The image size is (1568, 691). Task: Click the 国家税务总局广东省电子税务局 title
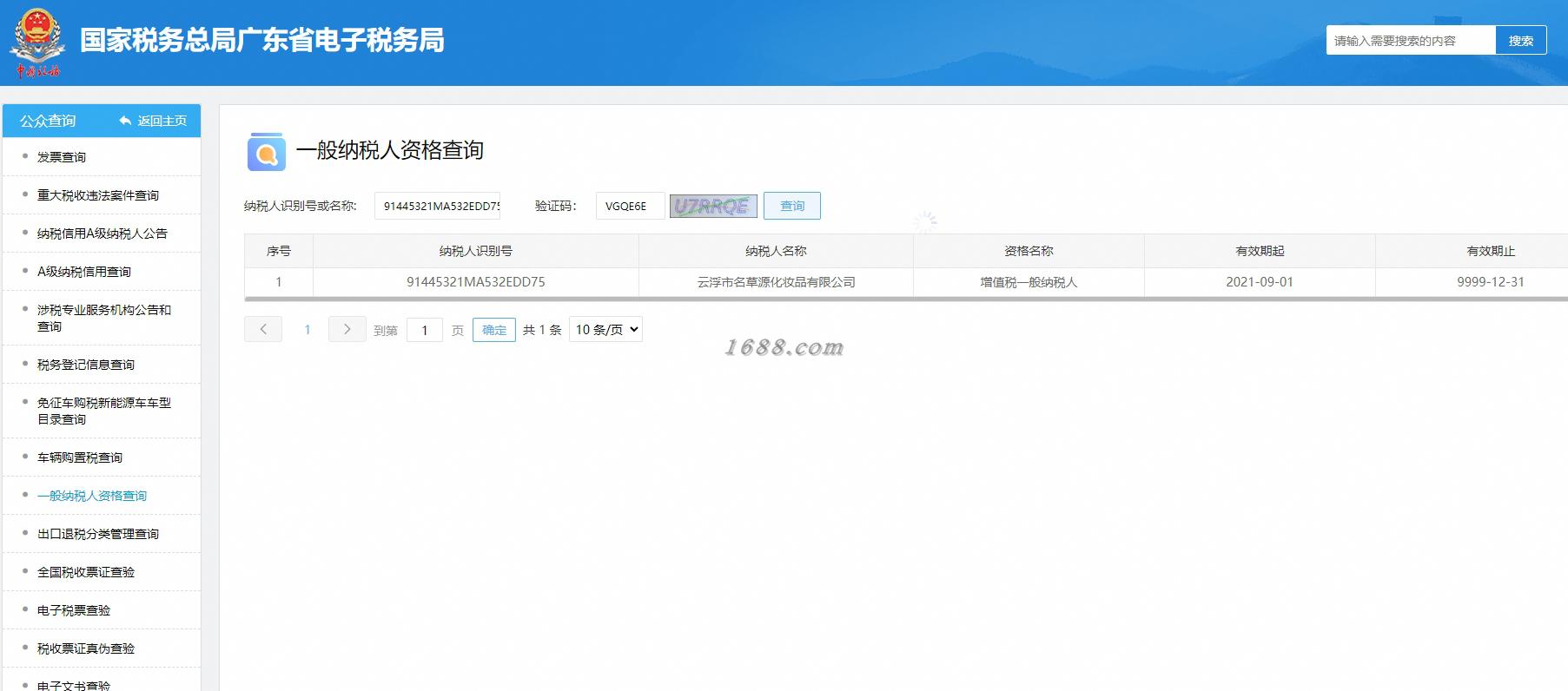(x=262, y=41)
